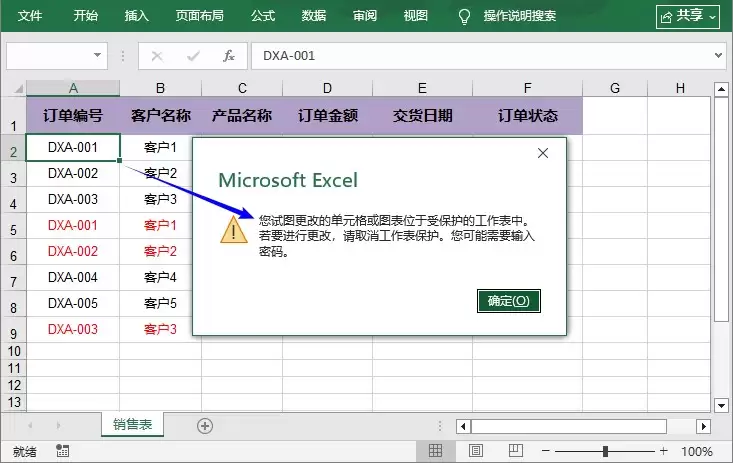
Task: Click the 确定(O) button
Action: tap(509, 301)
